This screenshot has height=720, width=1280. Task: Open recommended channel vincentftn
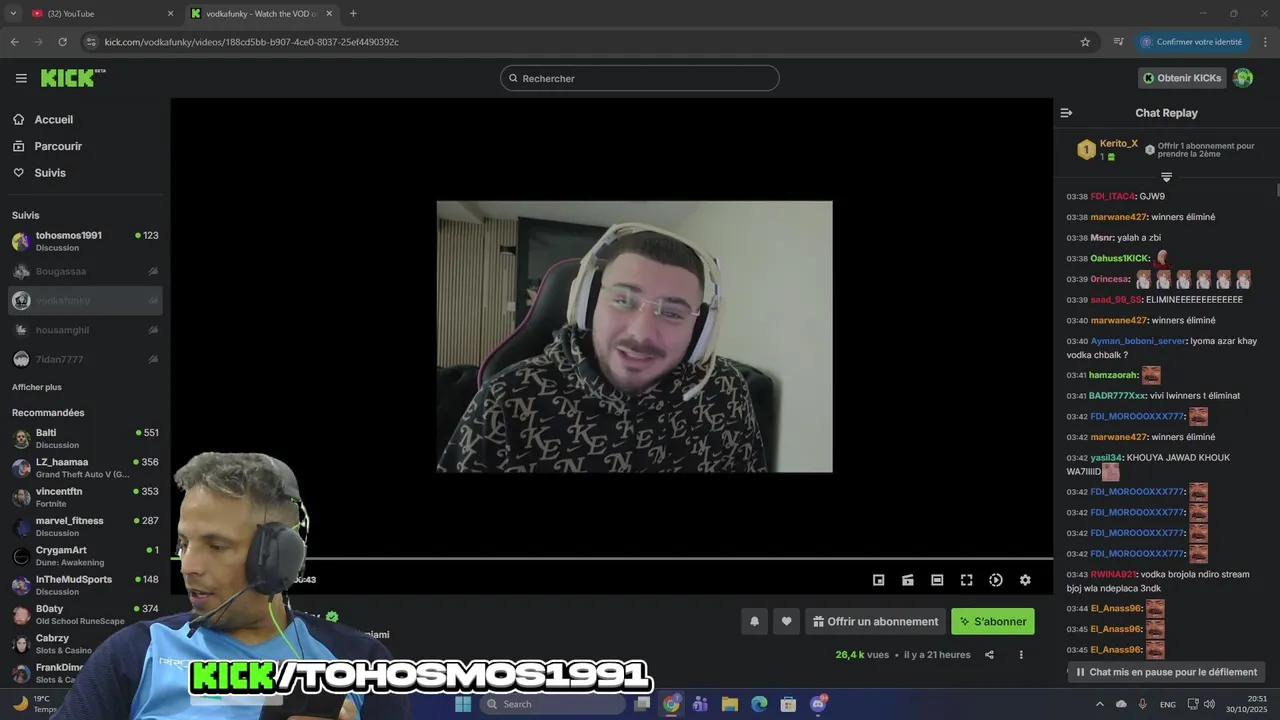[85, 497]
